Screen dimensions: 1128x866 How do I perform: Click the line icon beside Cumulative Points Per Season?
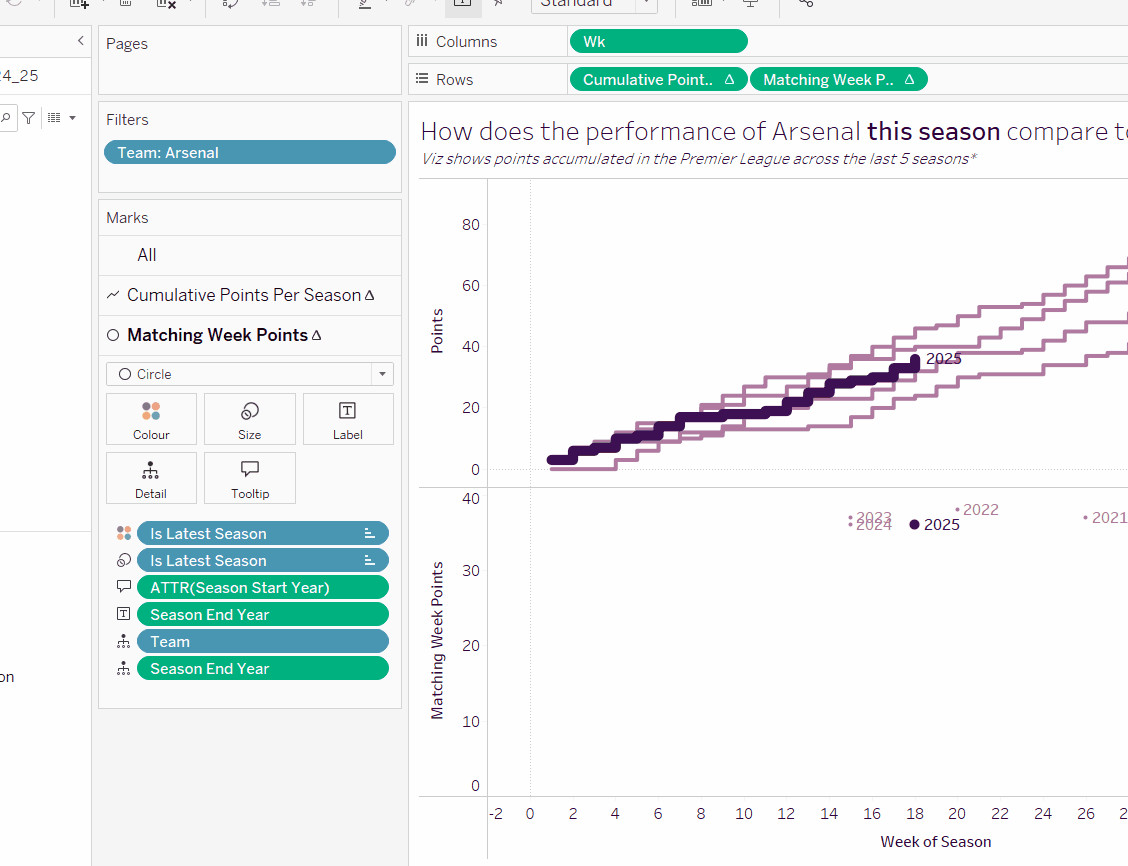point(113,295)
